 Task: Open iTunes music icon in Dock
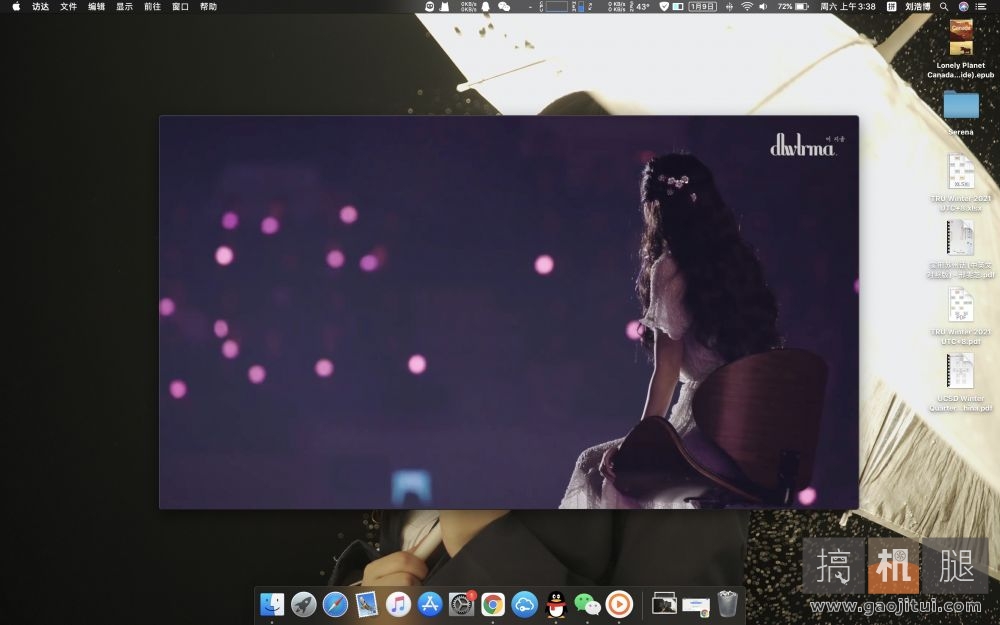tap(399, 604)
